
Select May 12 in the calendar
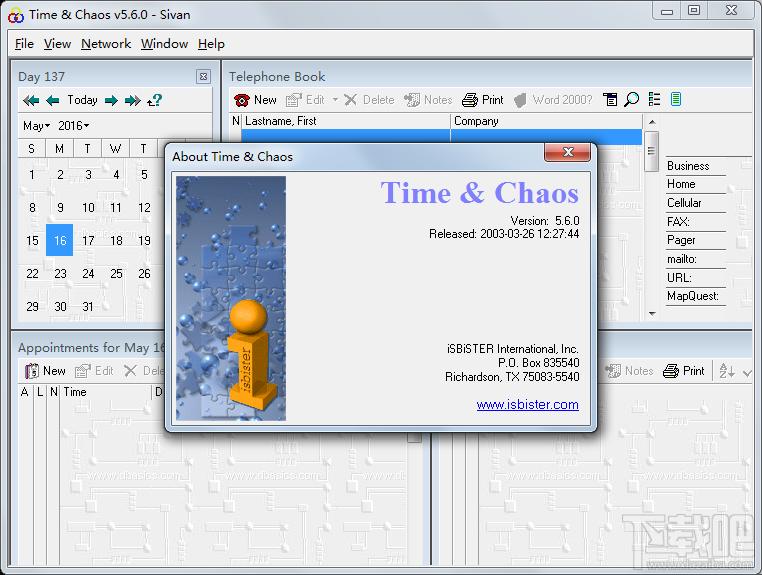pyautogui.click(x=144, y=208)
